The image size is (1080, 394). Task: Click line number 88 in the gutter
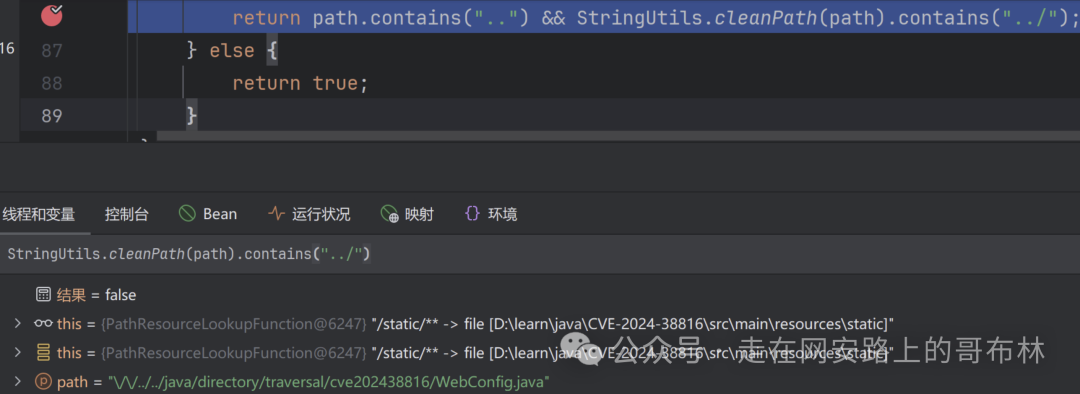click(x=52, y=83)
